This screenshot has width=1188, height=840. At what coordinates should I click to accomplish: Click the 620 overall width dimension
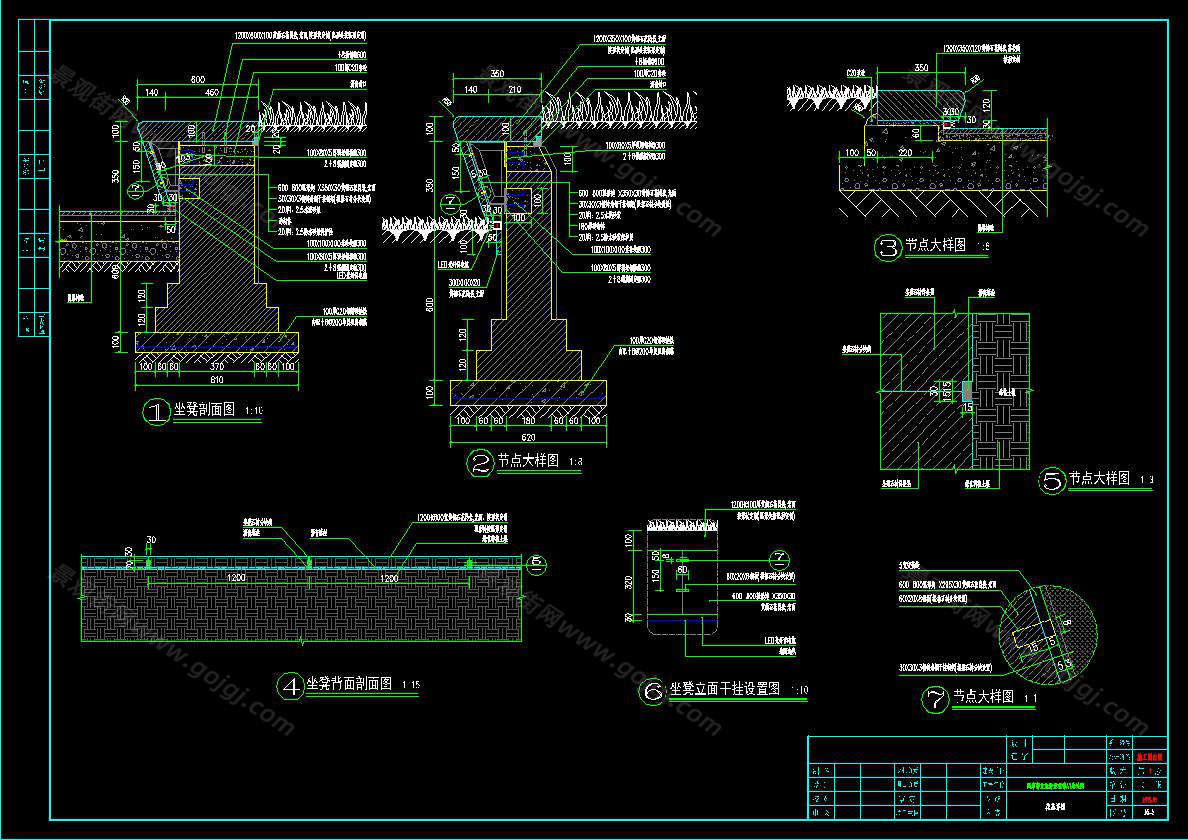(528, 436)
